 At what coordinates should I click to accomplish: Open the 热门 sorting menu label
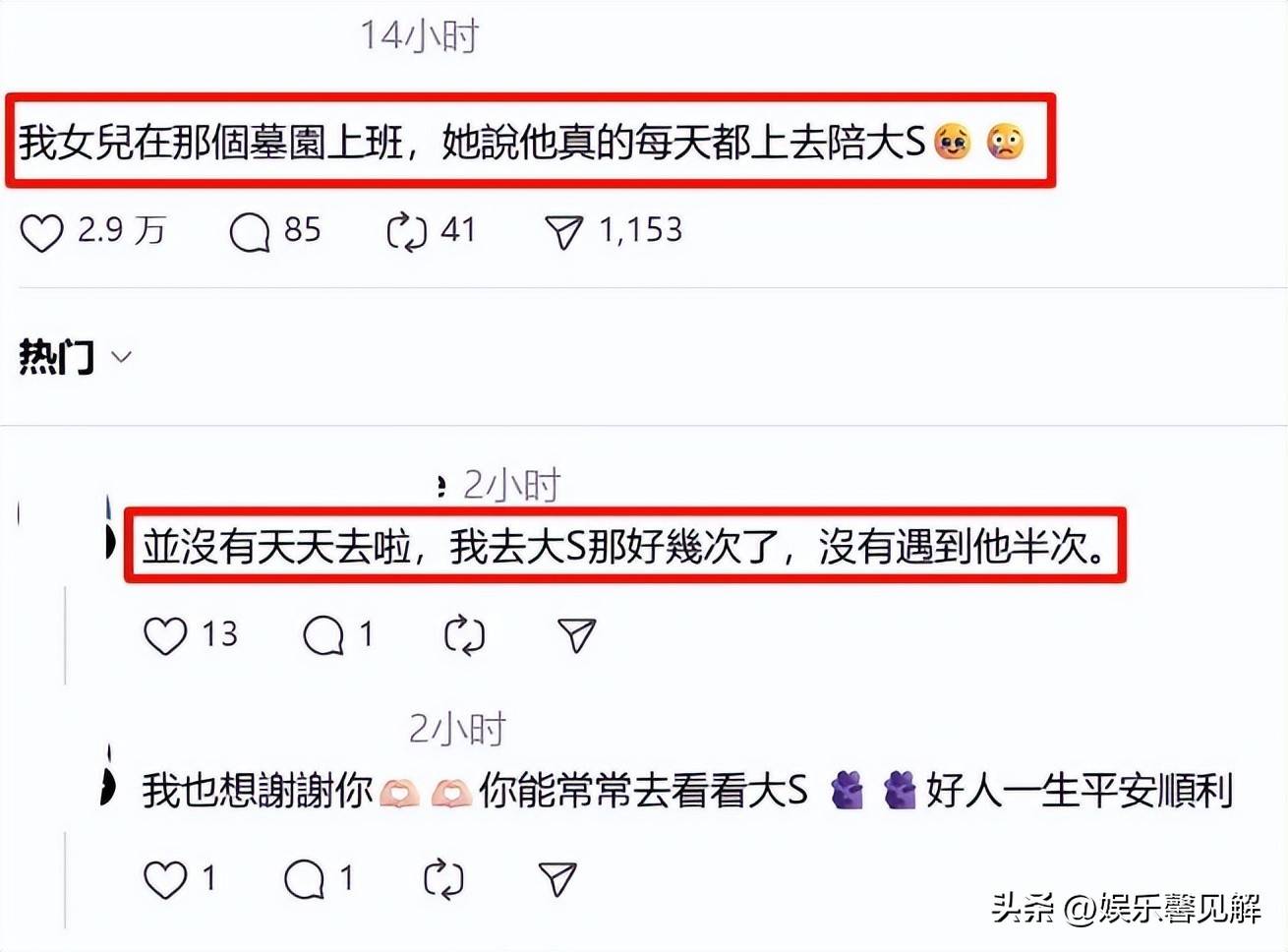pos(57,356)
